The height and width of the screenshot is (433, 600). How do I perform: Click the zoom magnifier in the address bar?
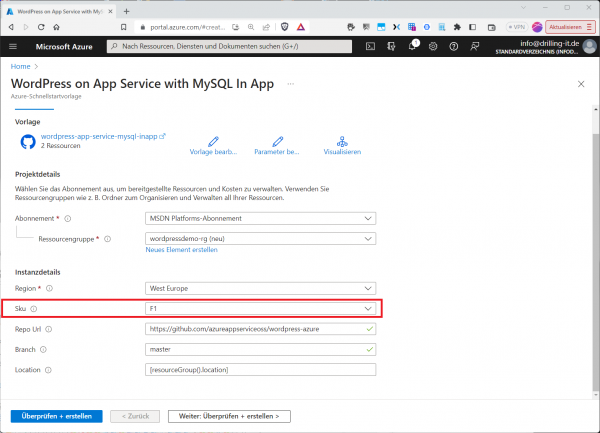click(x=251, y=27)
